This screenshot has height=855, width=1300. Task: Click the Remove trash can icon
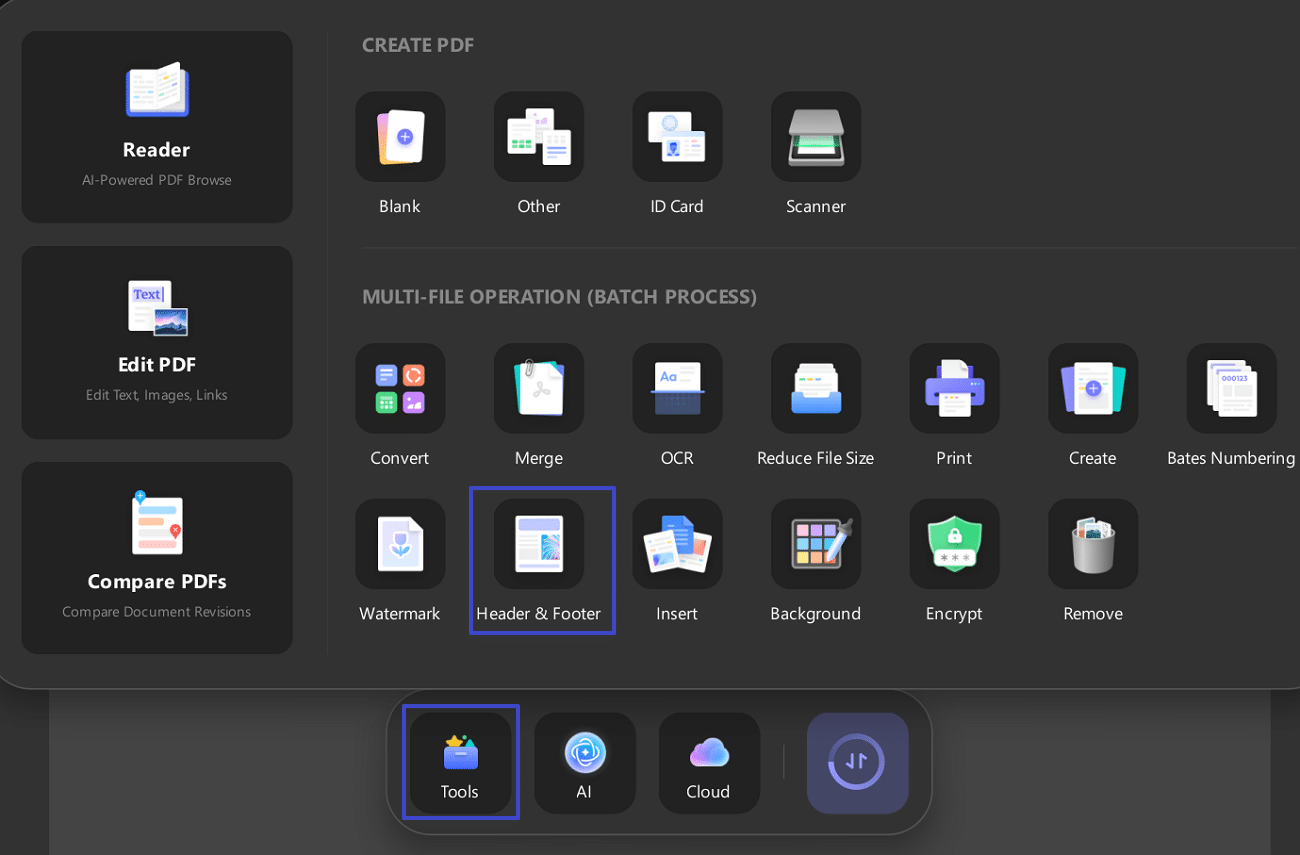tap(1092, 544)
